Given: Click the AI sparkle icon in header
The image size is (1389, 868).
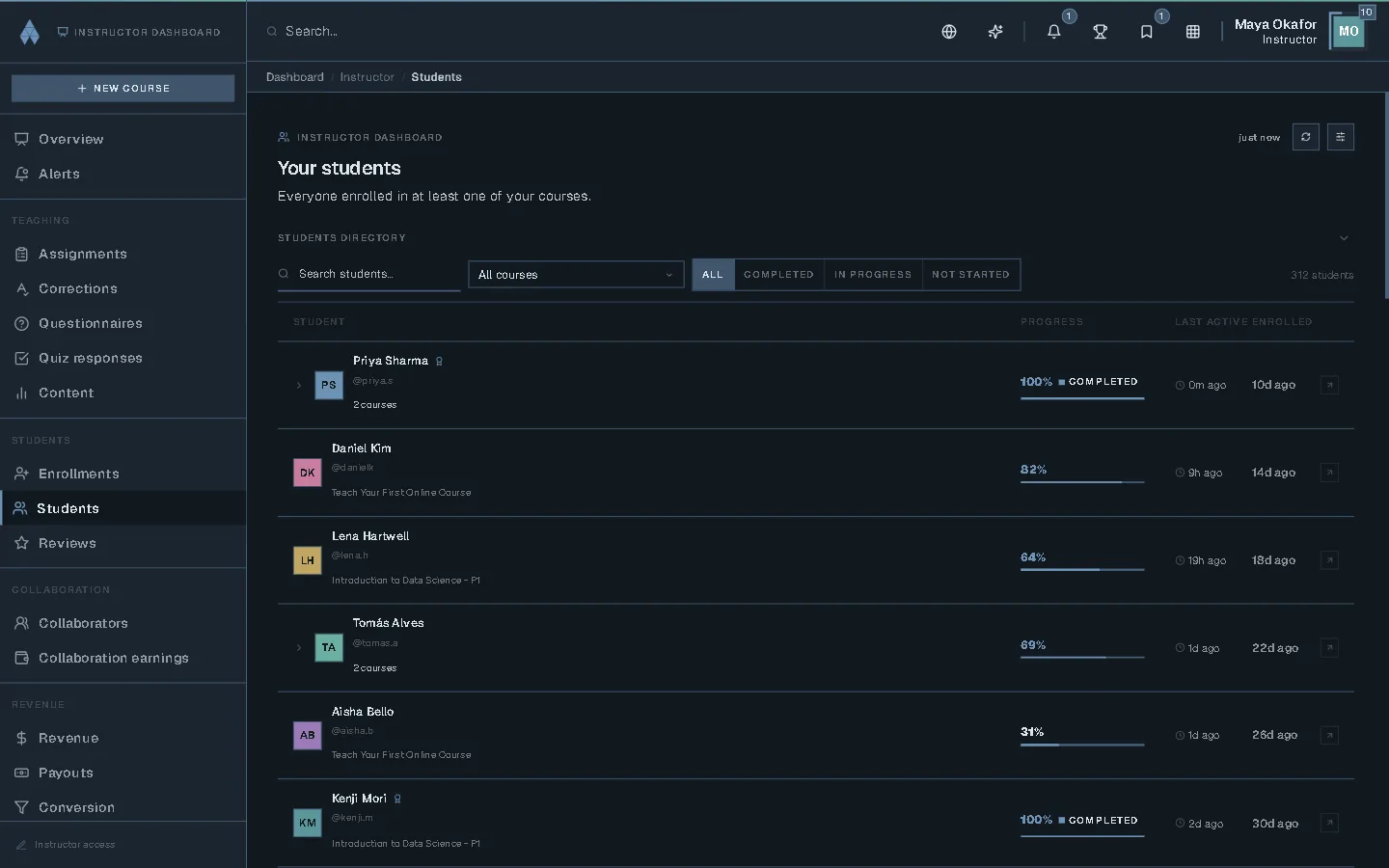Looking at the screenshot, I should (995, 32).
